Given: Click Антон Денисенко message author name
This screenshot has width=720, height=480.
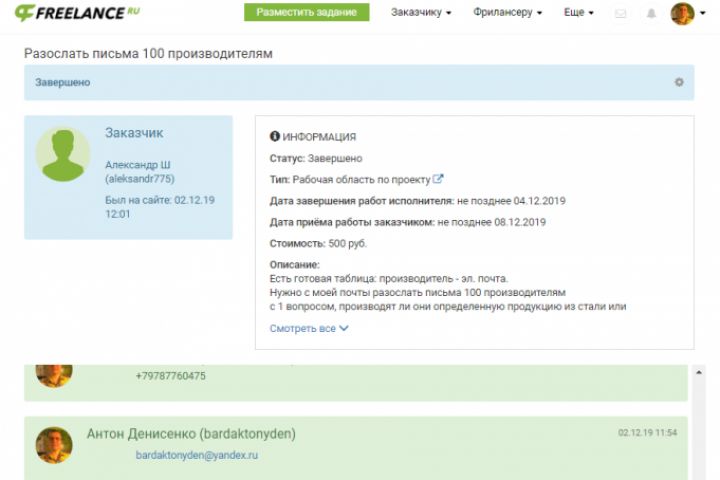Looking at the screenshot, I should [x=191, y=434].
